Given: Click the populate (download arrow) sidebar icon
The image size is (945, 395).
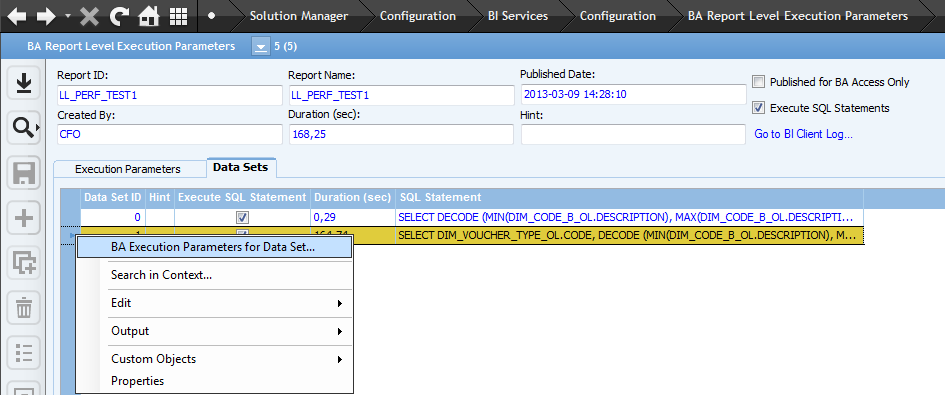Looking at the screenshot, I should (x=24, y=83).
